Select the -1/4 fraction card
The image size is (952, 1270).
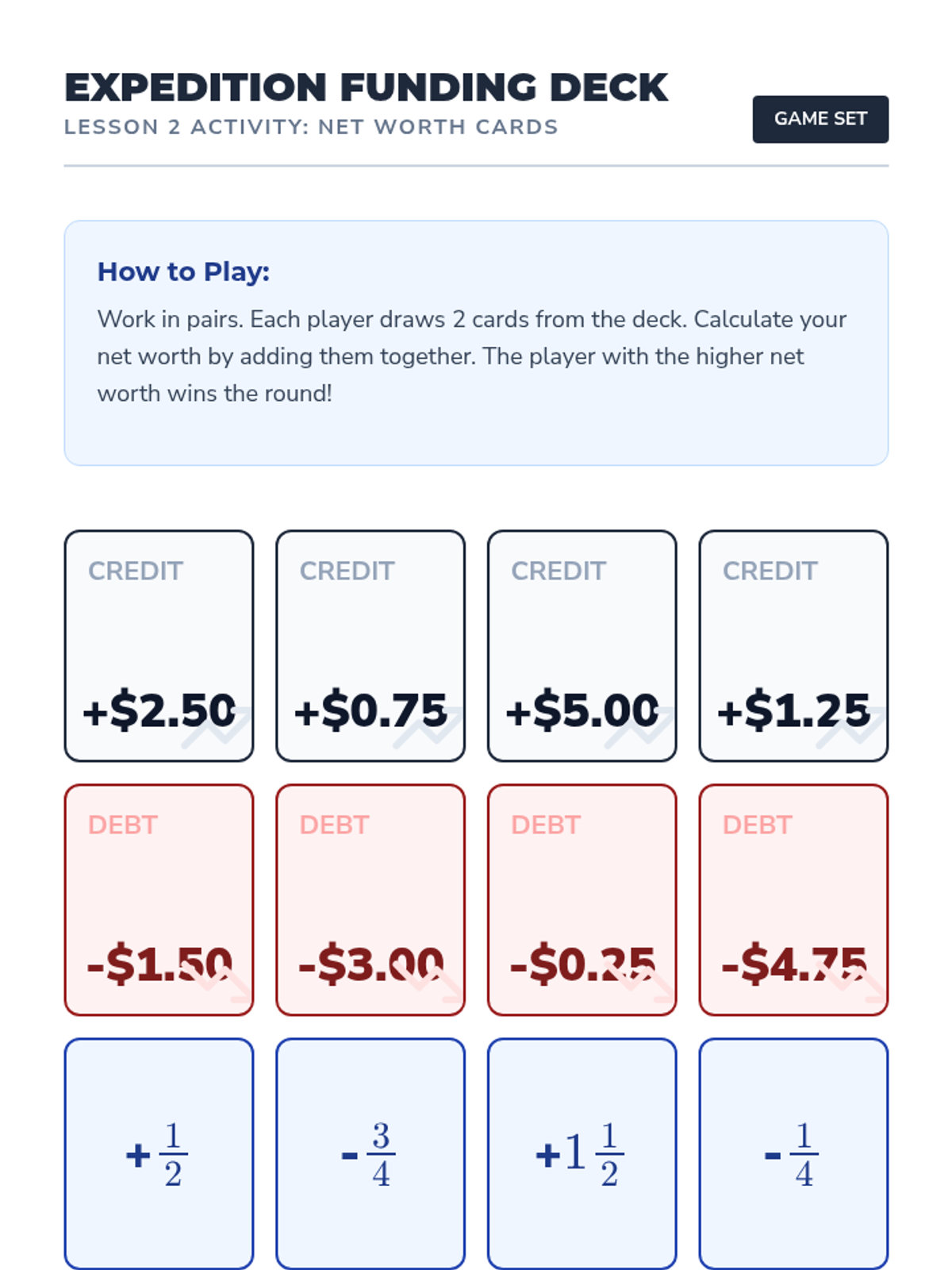coord(793,1154)
